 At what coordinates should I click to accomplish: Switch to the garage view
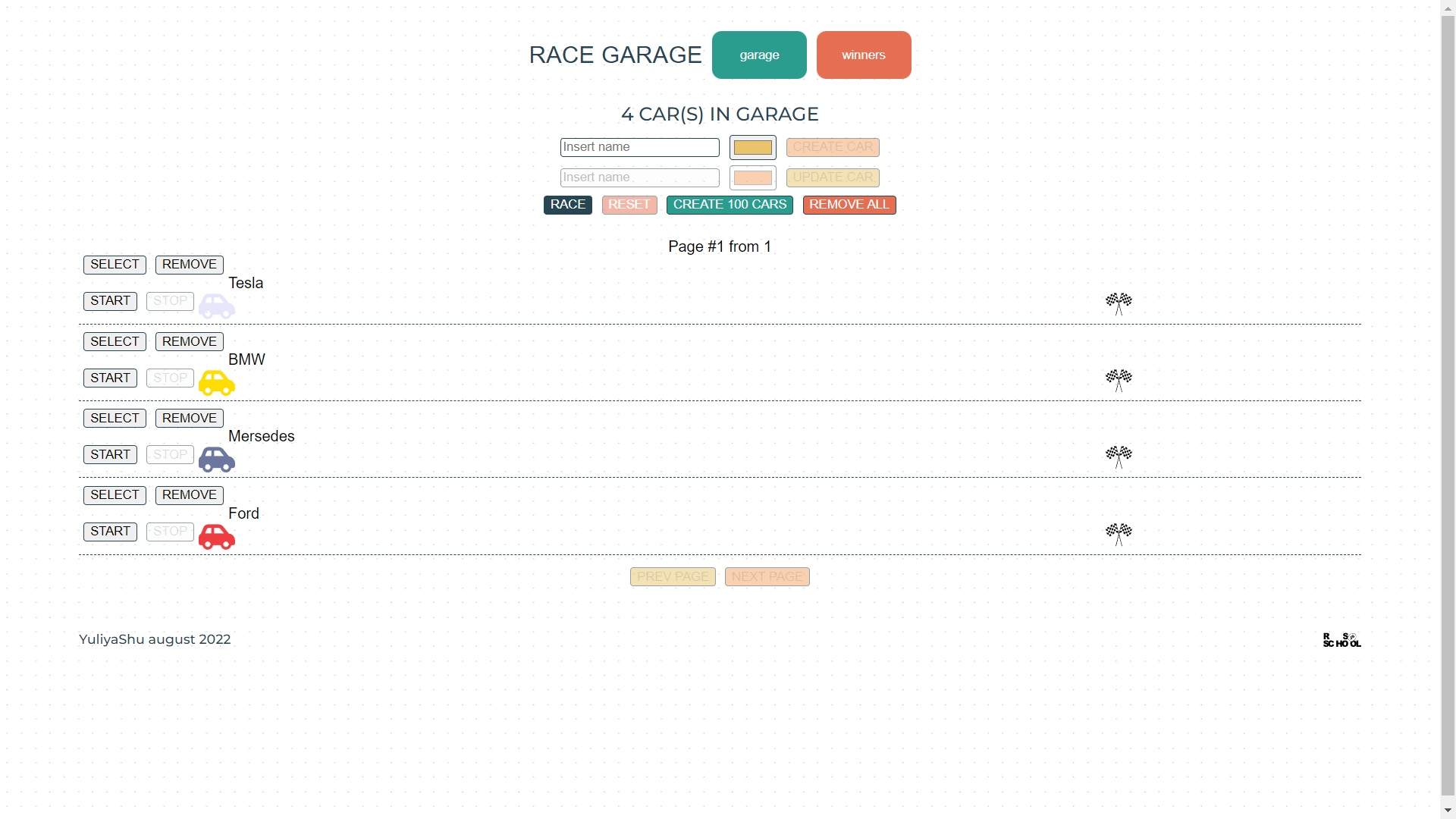[759, 55]
